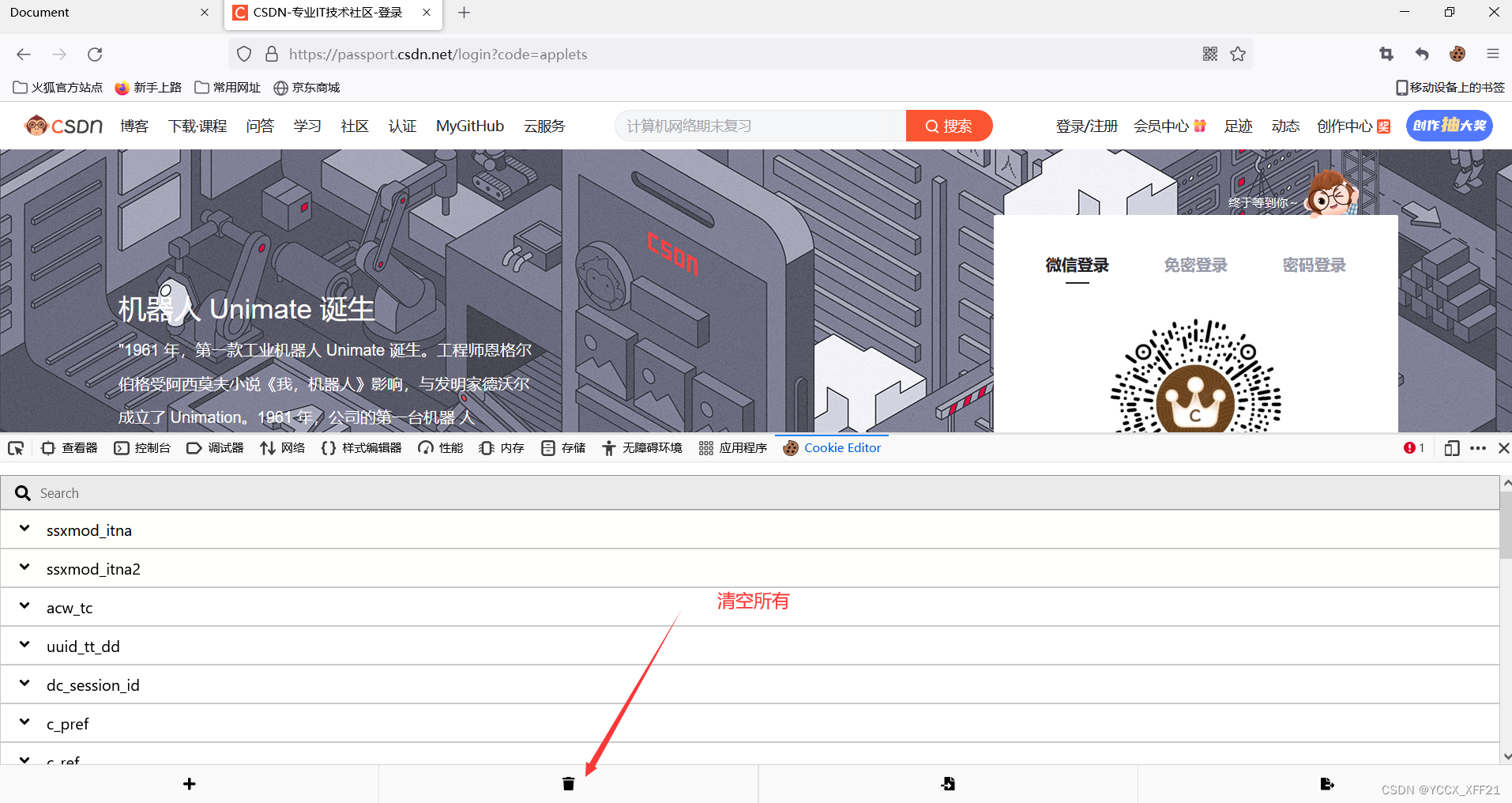Toggle responsive design mode in devtools
Screen dimensions: 1512x803
click(x=1451, y=447)
